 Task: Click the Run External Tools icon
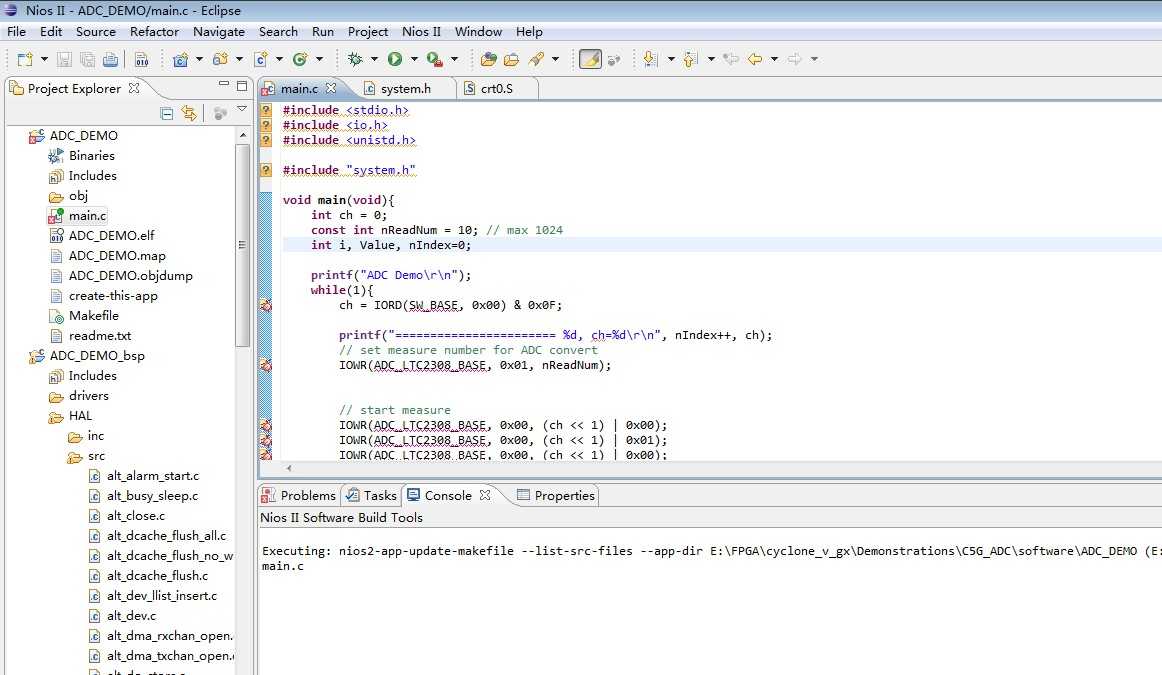click(435, 59)
